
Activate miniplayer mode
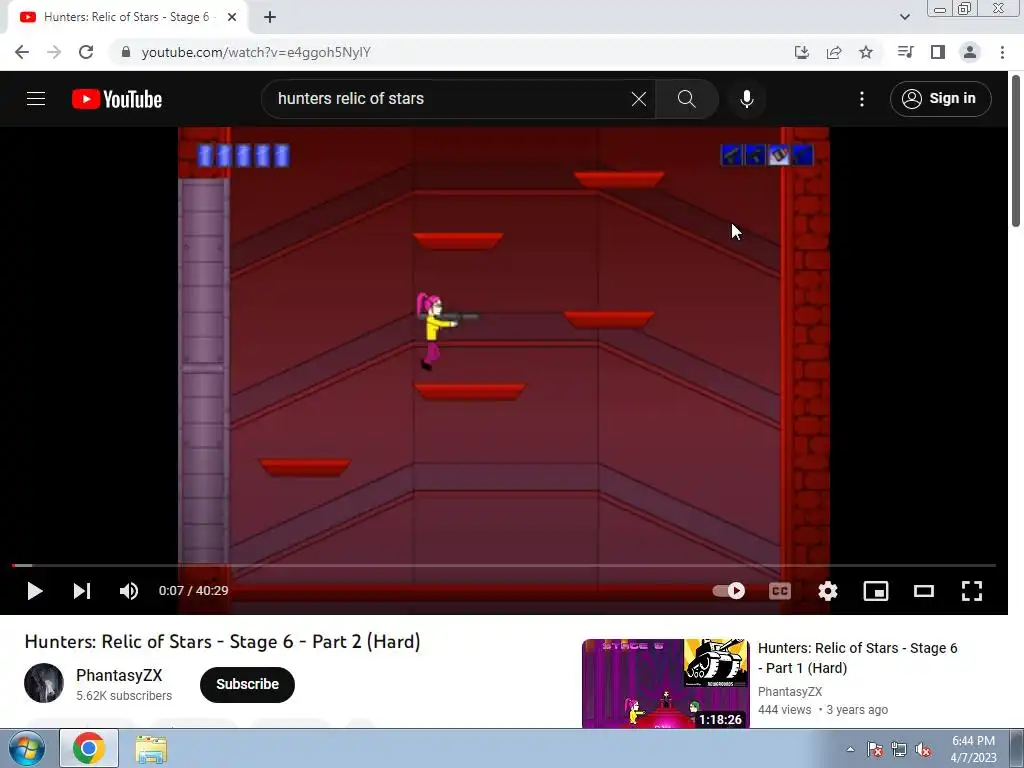(x=876, y=591)
